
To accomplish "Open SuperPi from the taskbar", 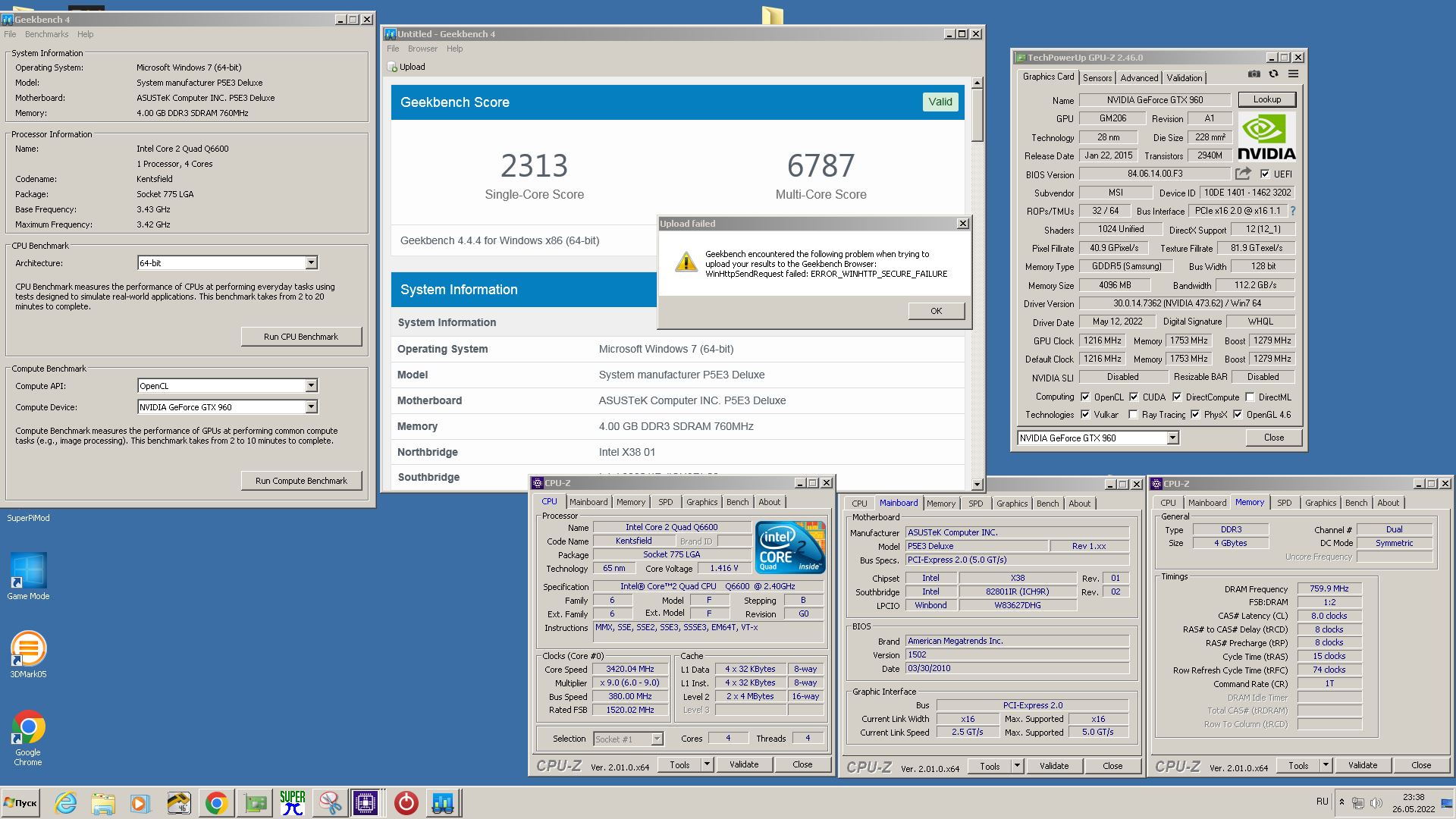I will coord(293,803).
